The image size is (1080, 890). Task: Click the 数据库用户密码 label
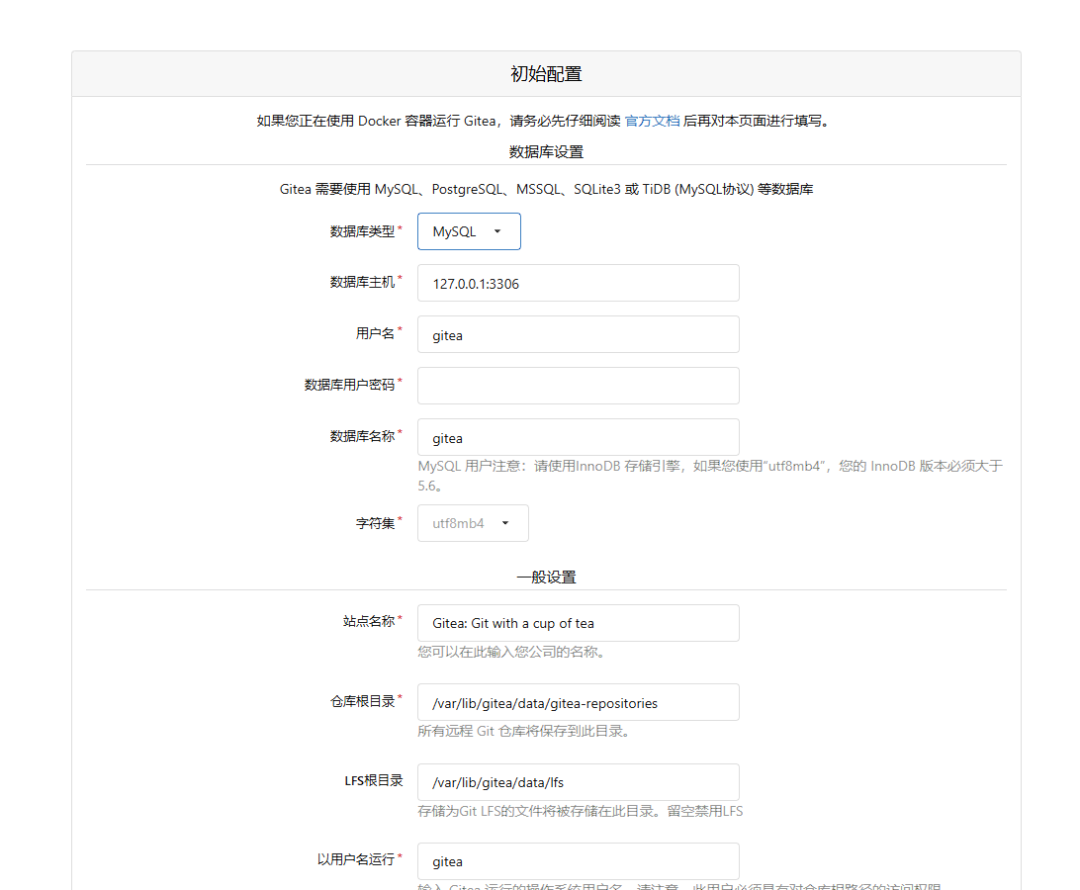coord(349,385)
